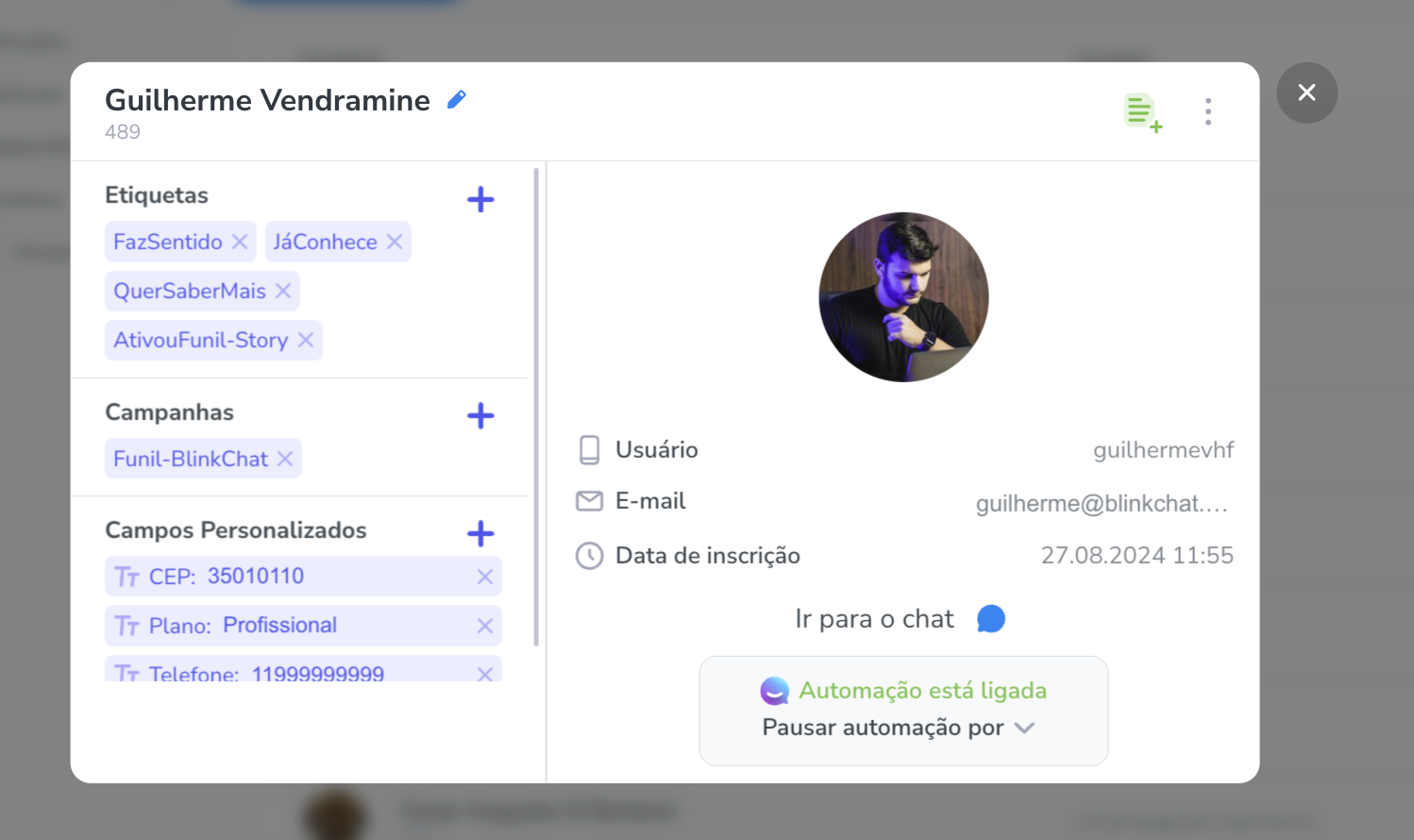Click the left panel scrollbar
This screenshot has height=840, width=1414.
coord(536,407)
